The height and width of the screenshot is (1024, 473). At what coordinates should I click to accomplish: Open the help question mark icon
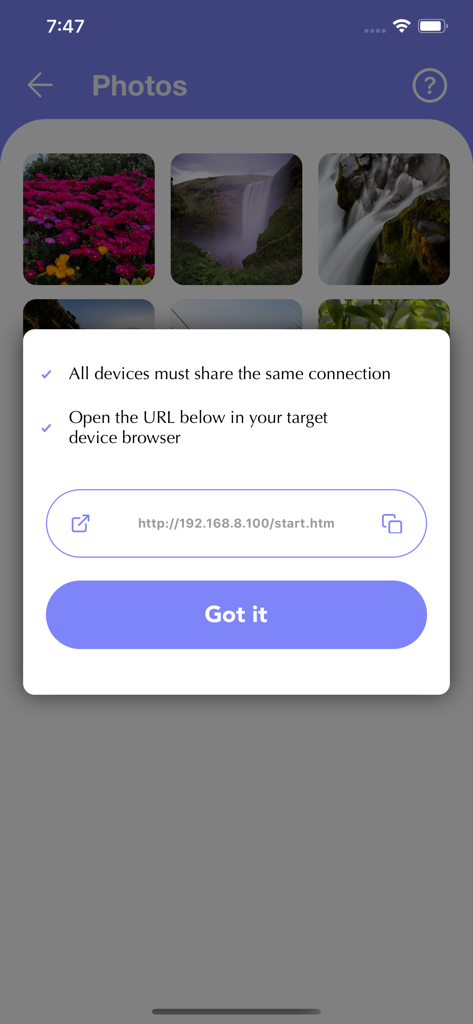(430, 86)
